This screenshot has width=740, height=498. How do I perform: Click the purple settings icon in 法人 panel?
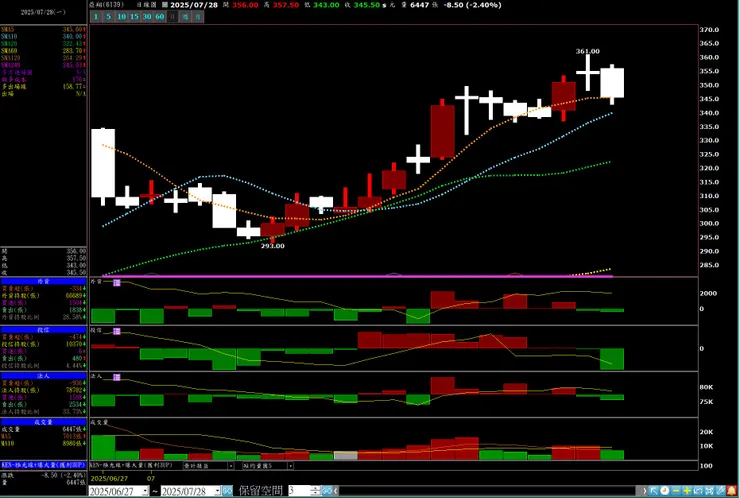117,377
